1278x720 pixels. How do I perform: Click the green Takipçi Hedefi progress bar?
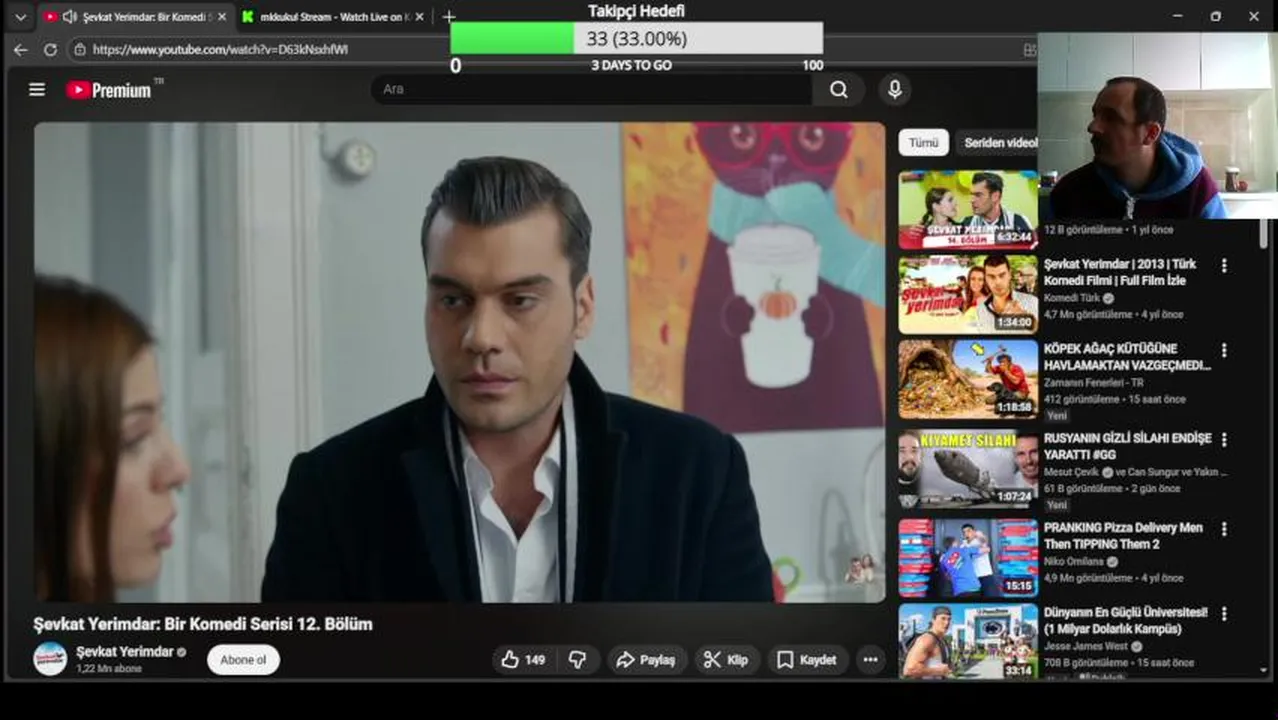coord(512,39)
